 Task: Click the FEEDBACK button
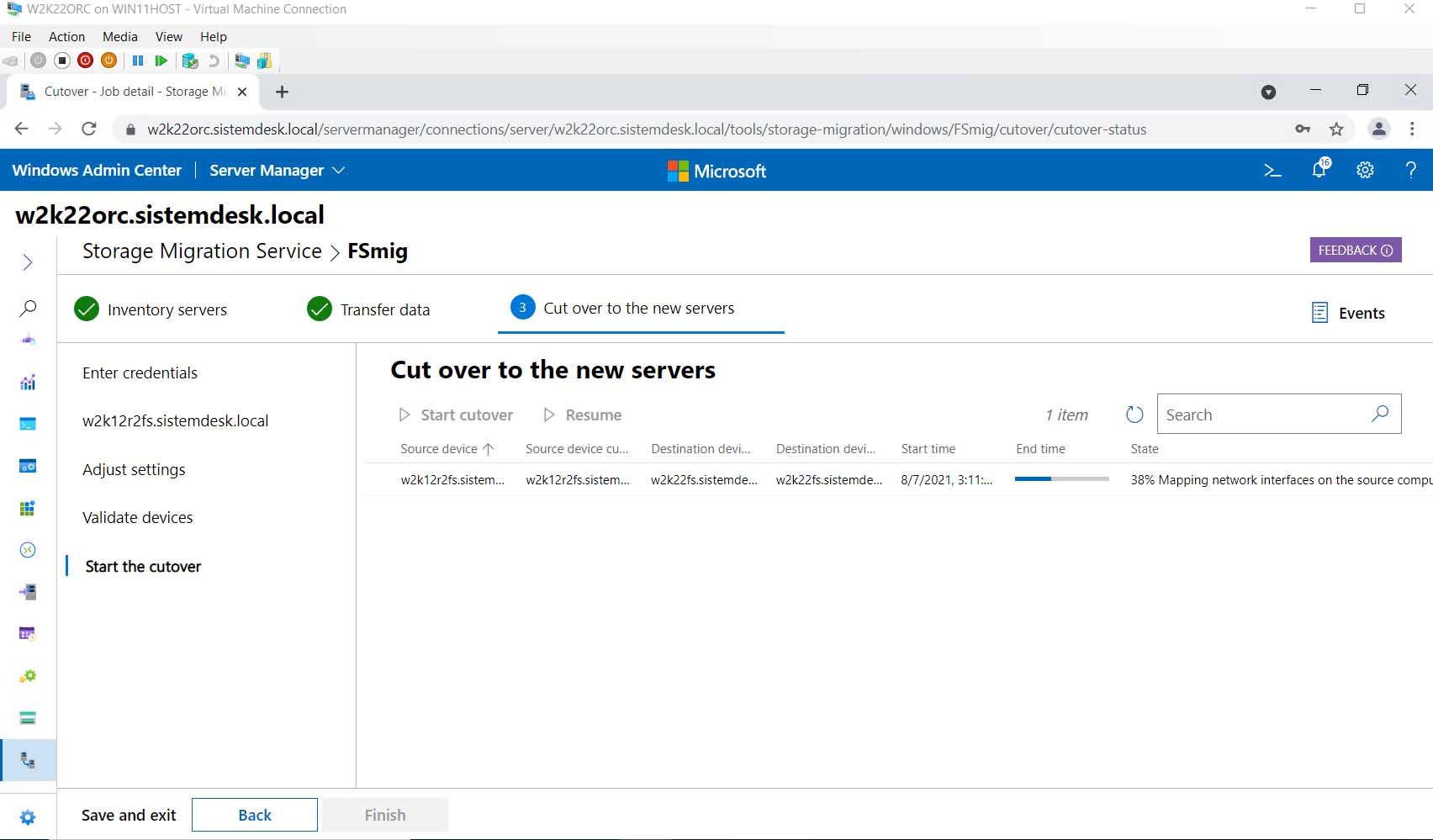point(1356,250)
